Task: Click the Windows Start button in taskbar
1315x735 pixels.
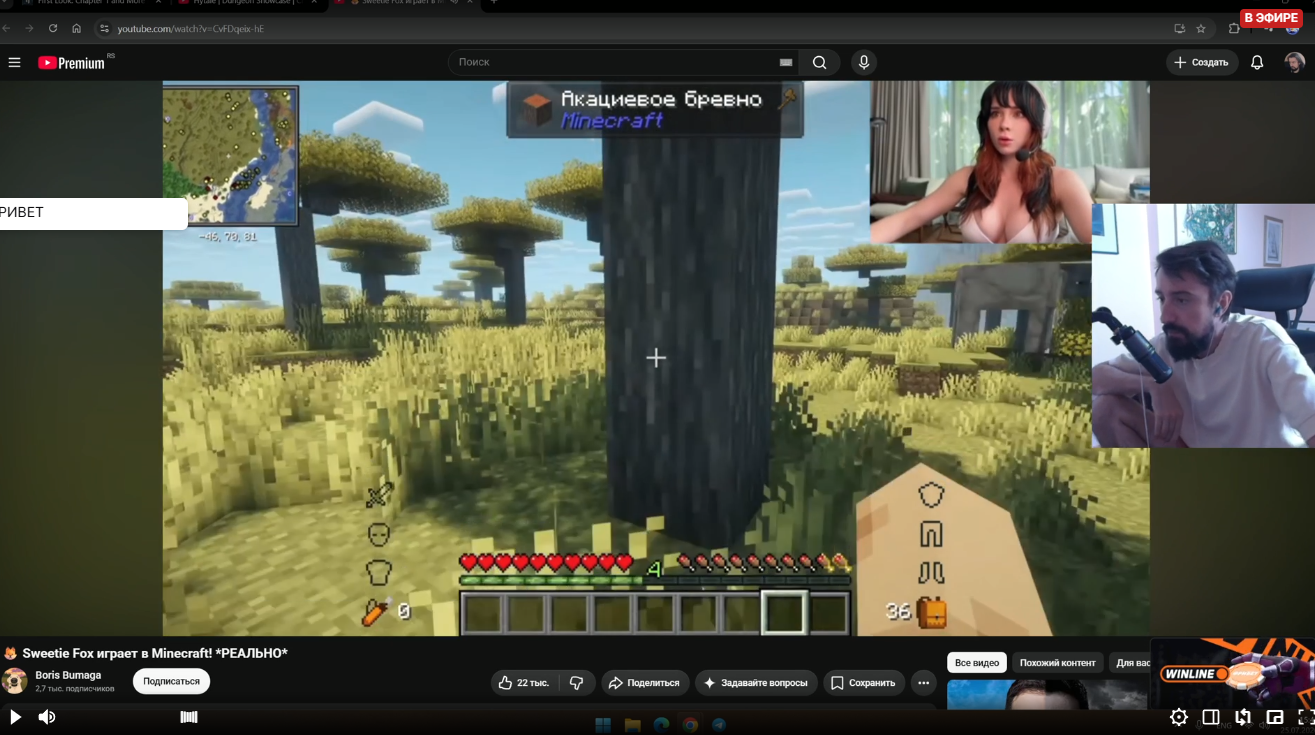Action: (x=603, y=725)
